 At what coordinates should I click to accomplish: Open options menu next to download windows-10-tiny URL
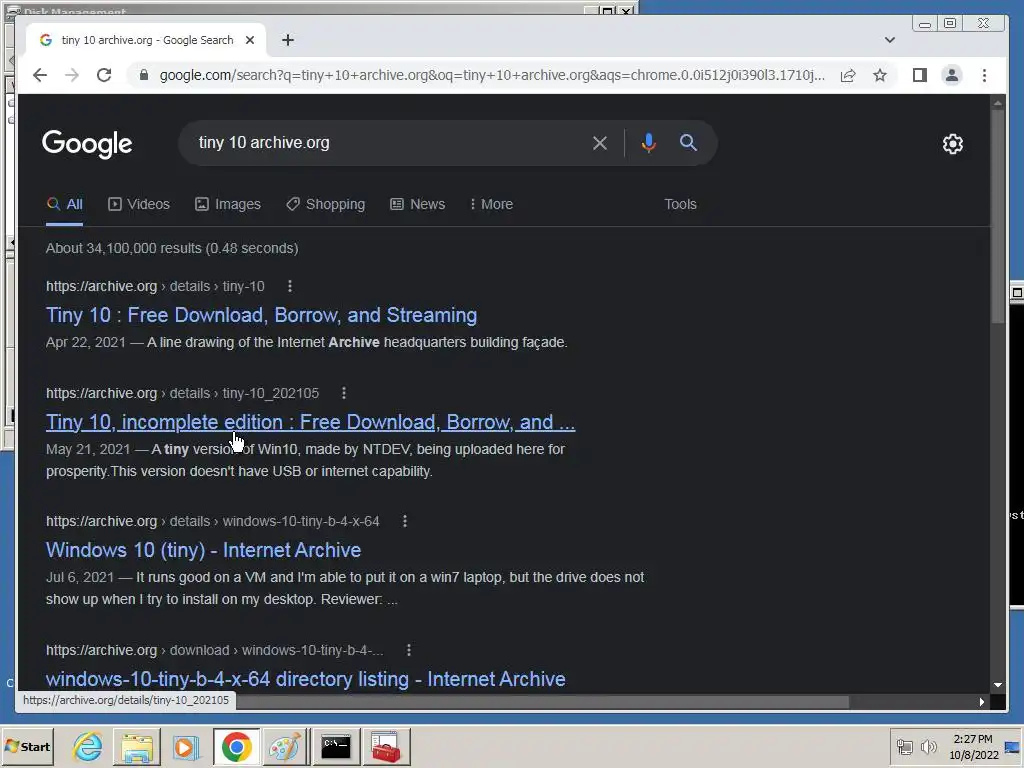(x=409, y=650)
